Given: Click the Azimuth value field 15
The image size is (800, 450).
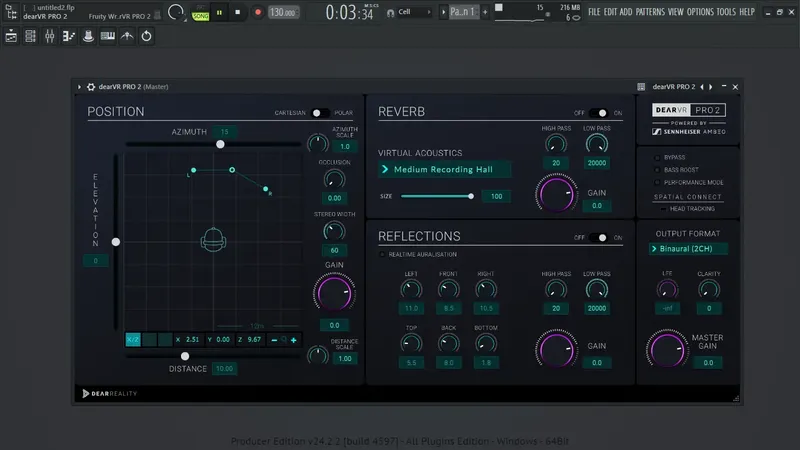Looking at the screenshot, I should pyautogui.click(x=224, y=132).
